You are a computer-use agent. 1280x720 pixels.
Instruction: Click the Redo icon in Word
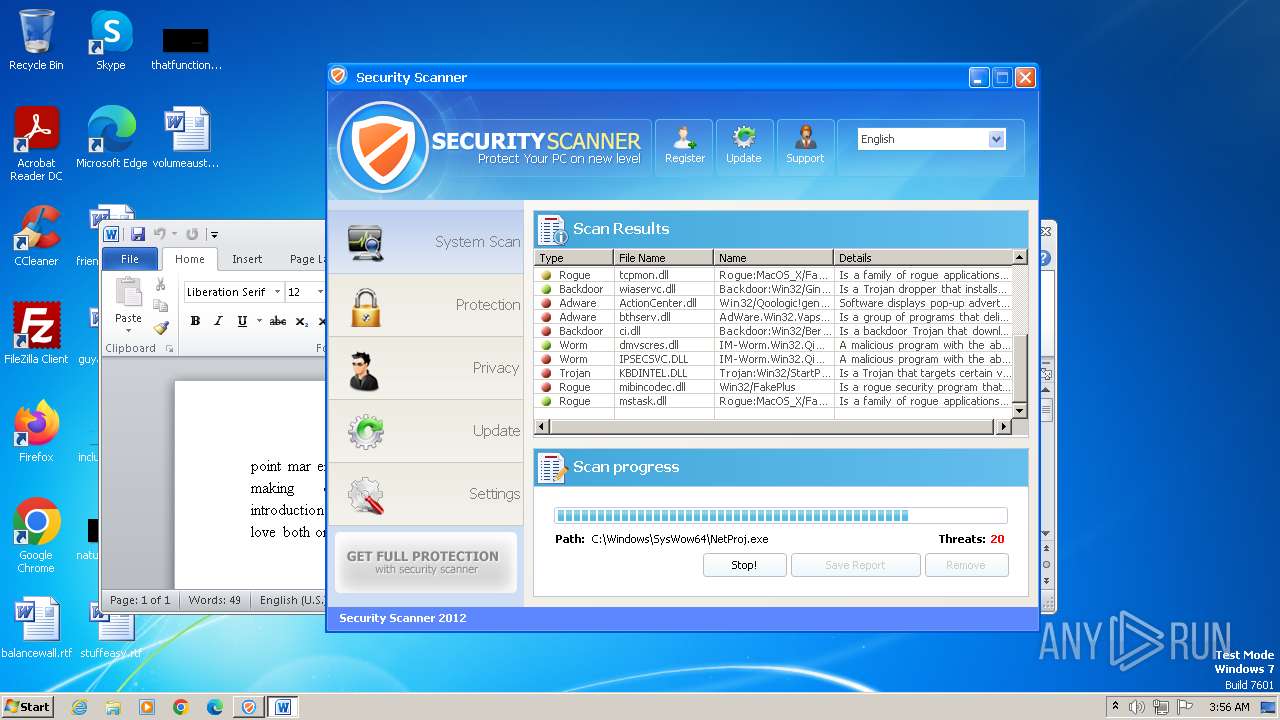191,234
